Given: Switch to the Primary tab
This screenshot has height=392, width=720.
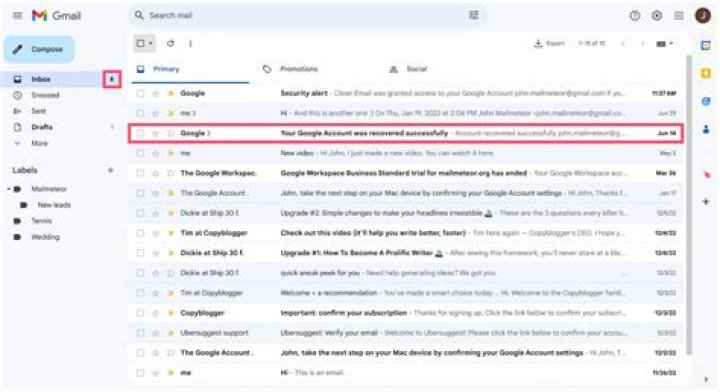Looking at the screenshot, I should point(190,69).
